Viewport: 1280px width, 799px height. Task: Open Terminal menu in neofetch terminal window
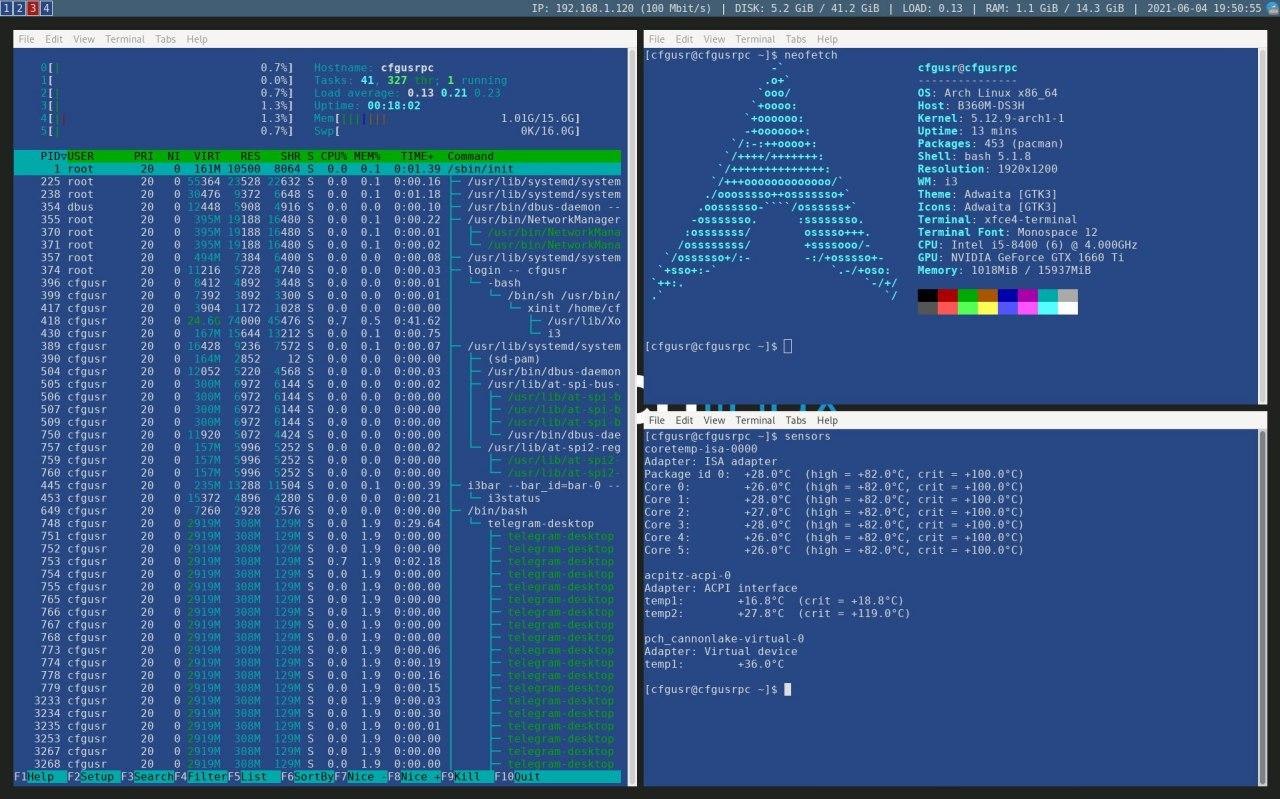point(756,39)
